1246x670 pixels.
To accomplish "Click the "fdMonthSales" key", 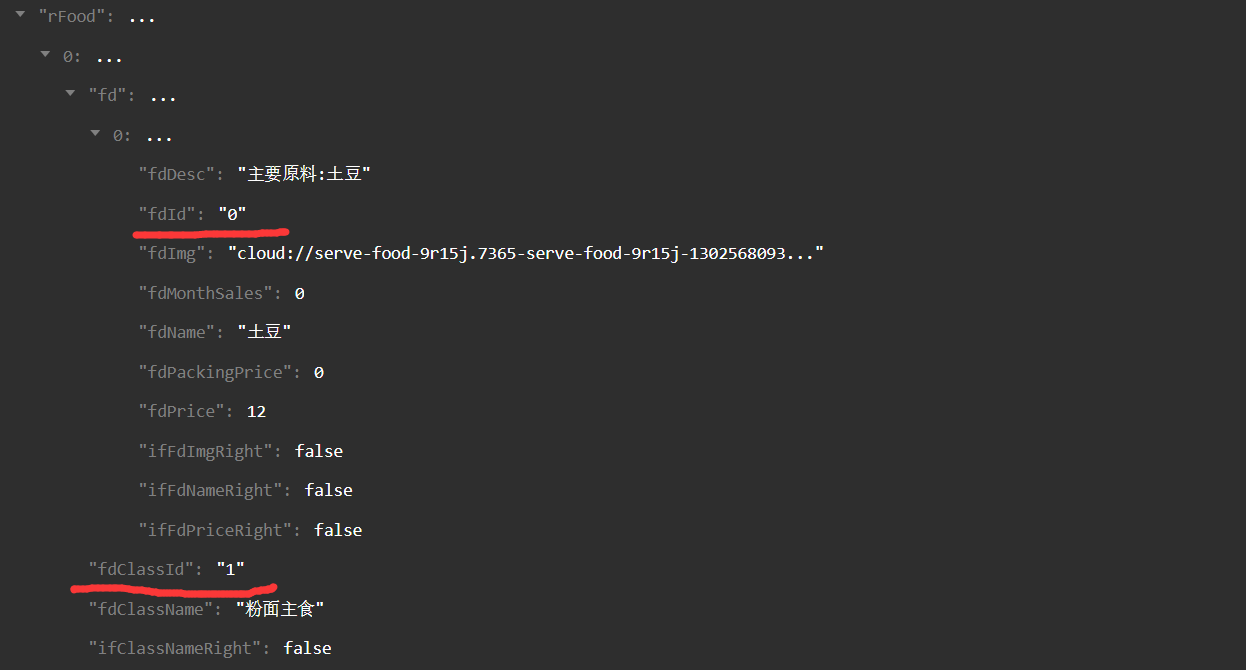I will coord(206,293).
